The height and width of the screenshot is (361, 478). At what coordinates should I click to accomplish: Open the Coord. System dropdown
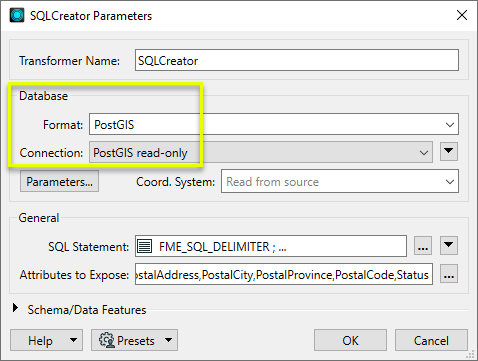pyautogui.click(x=340, y=181)
